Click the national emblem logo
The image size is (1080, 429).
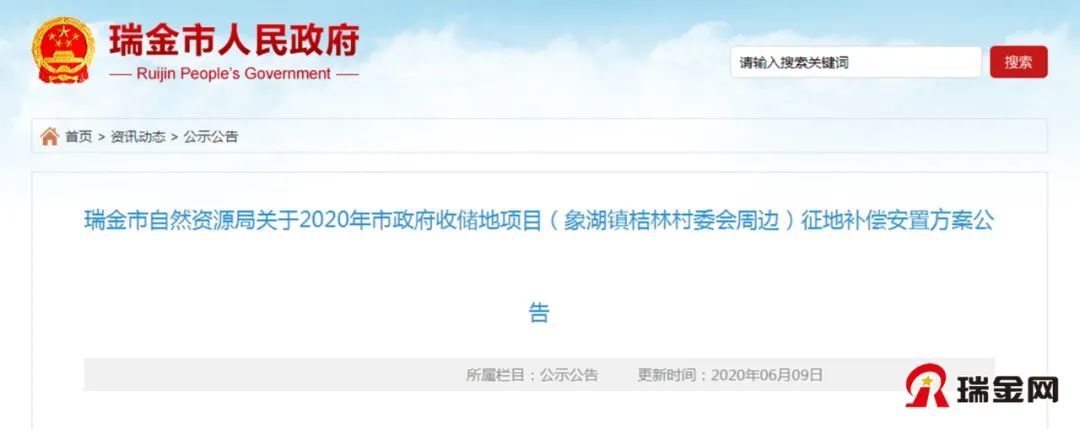tap(63, 50)
